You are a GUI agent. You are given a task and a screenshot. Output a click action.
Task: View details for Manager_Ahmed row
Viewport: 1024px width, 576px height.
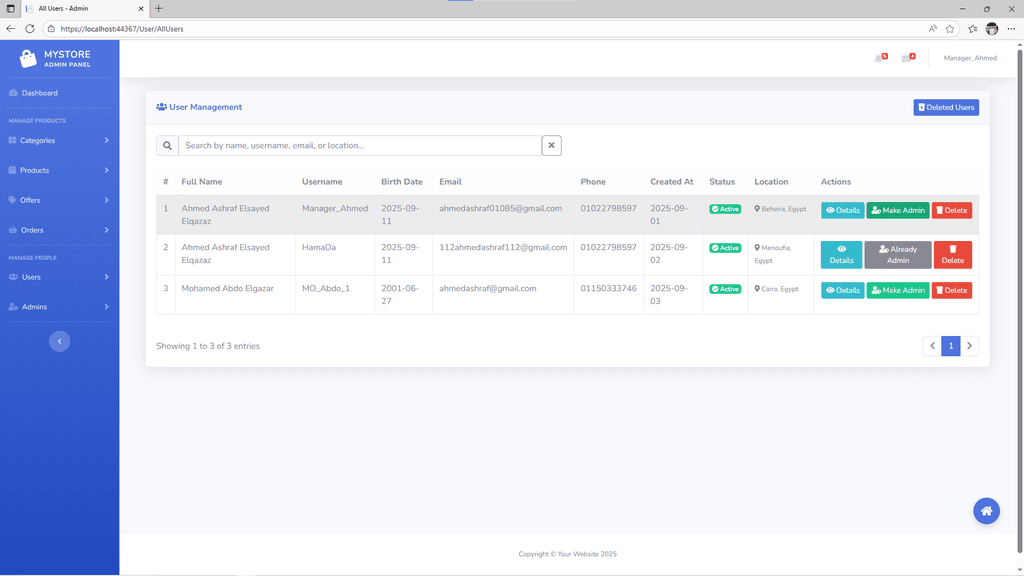(x=842, y=210)
